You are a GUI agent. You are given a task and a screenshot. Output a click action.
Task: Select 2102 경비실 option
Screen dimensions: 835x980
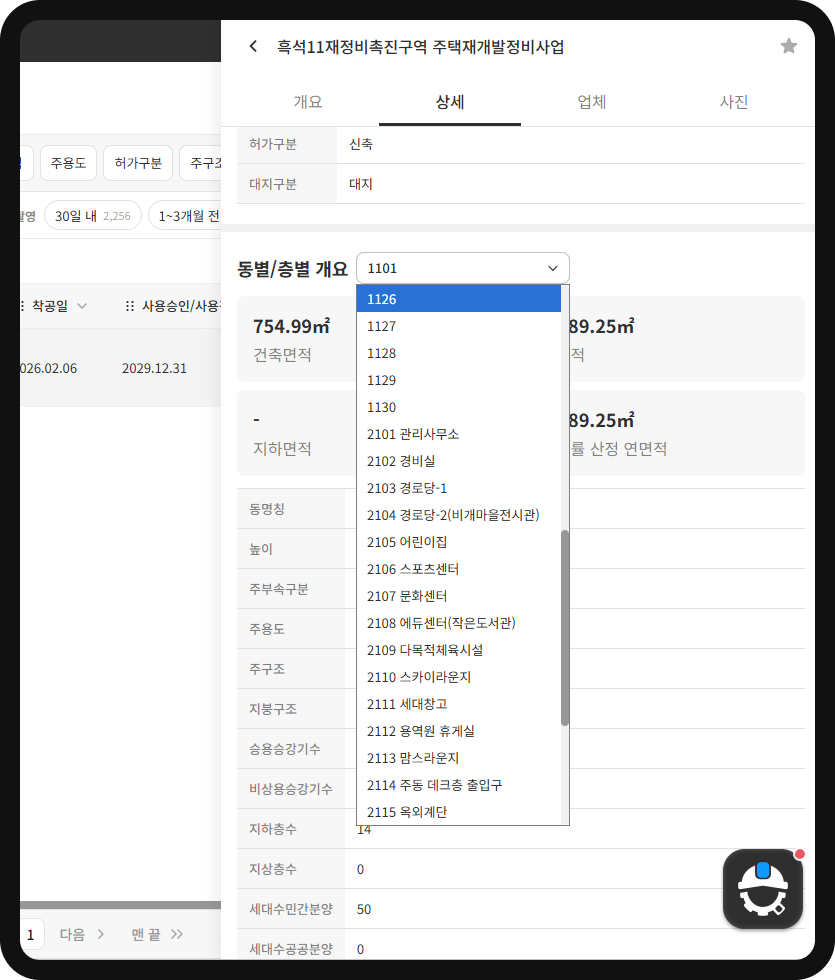click(459, 461)
